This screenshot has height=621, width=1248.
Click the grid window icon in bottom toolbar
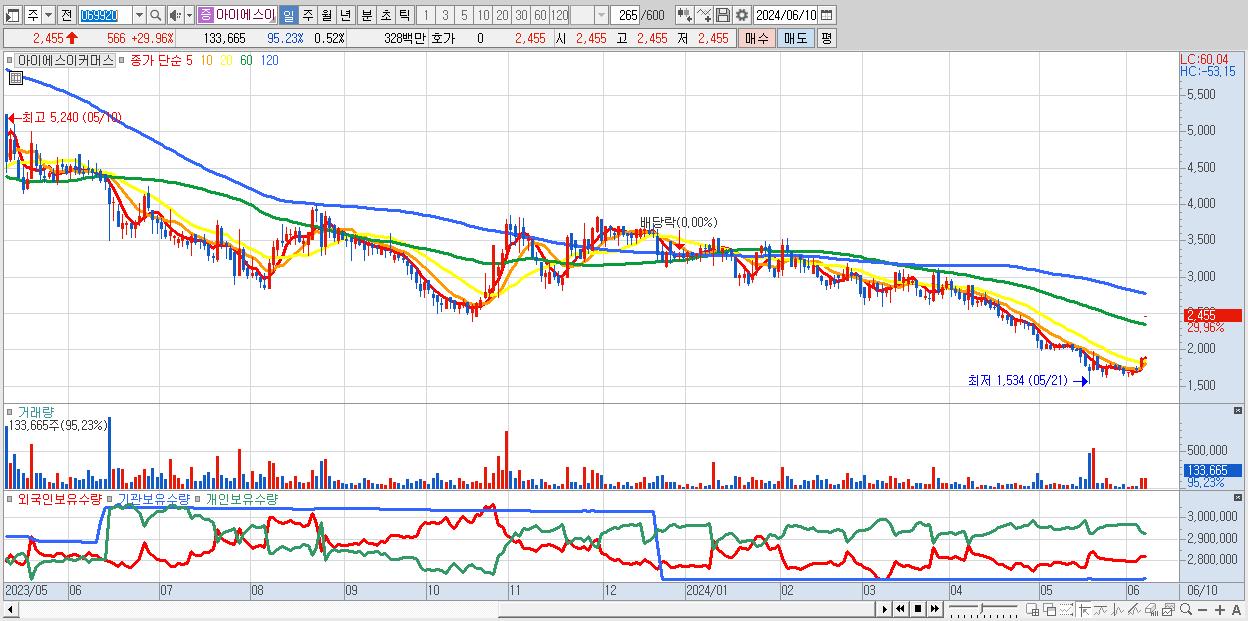click(1032, 609)
